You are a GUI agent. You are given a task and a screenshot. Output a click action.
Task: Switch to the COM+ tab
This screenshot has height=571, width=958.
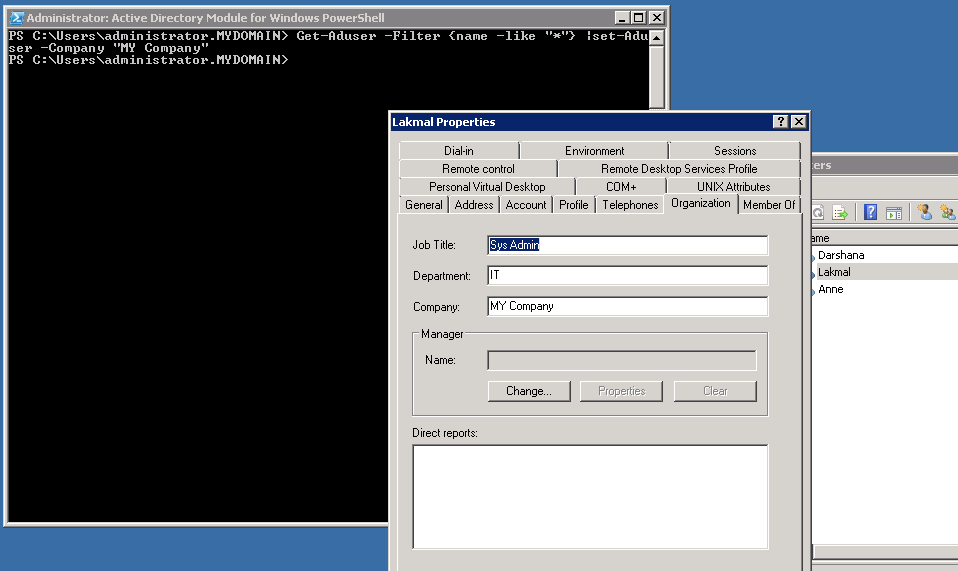pyautogui.click(x=621, y=187)
